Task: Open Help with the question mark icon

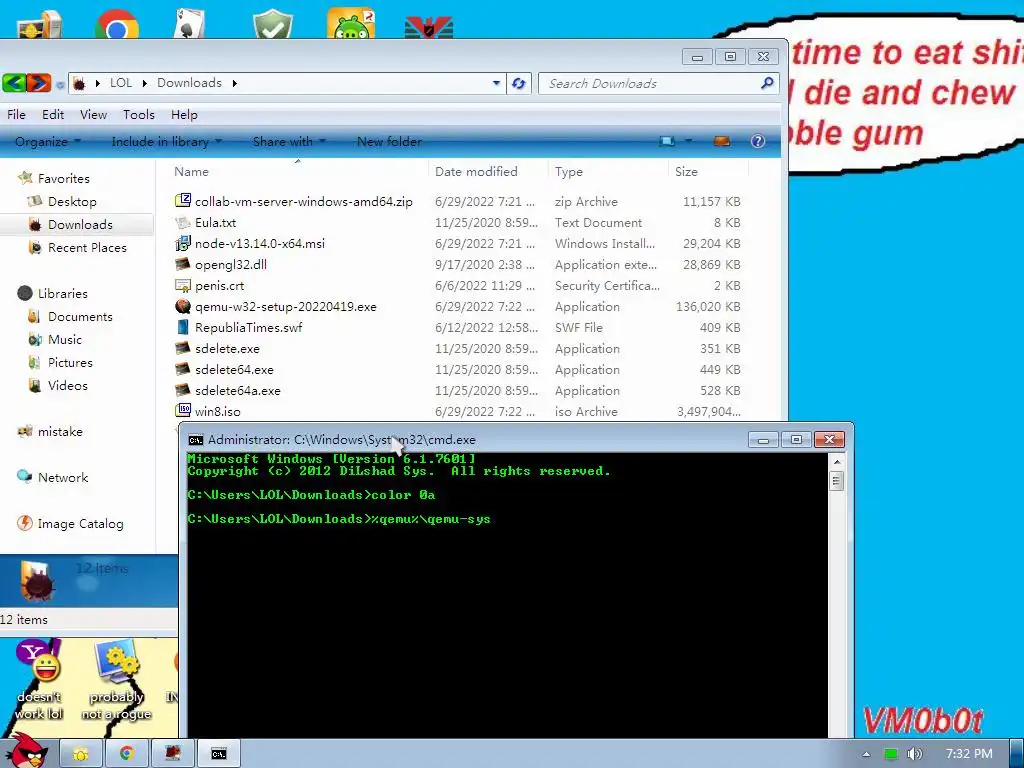Action: click(x=758, y=141)
